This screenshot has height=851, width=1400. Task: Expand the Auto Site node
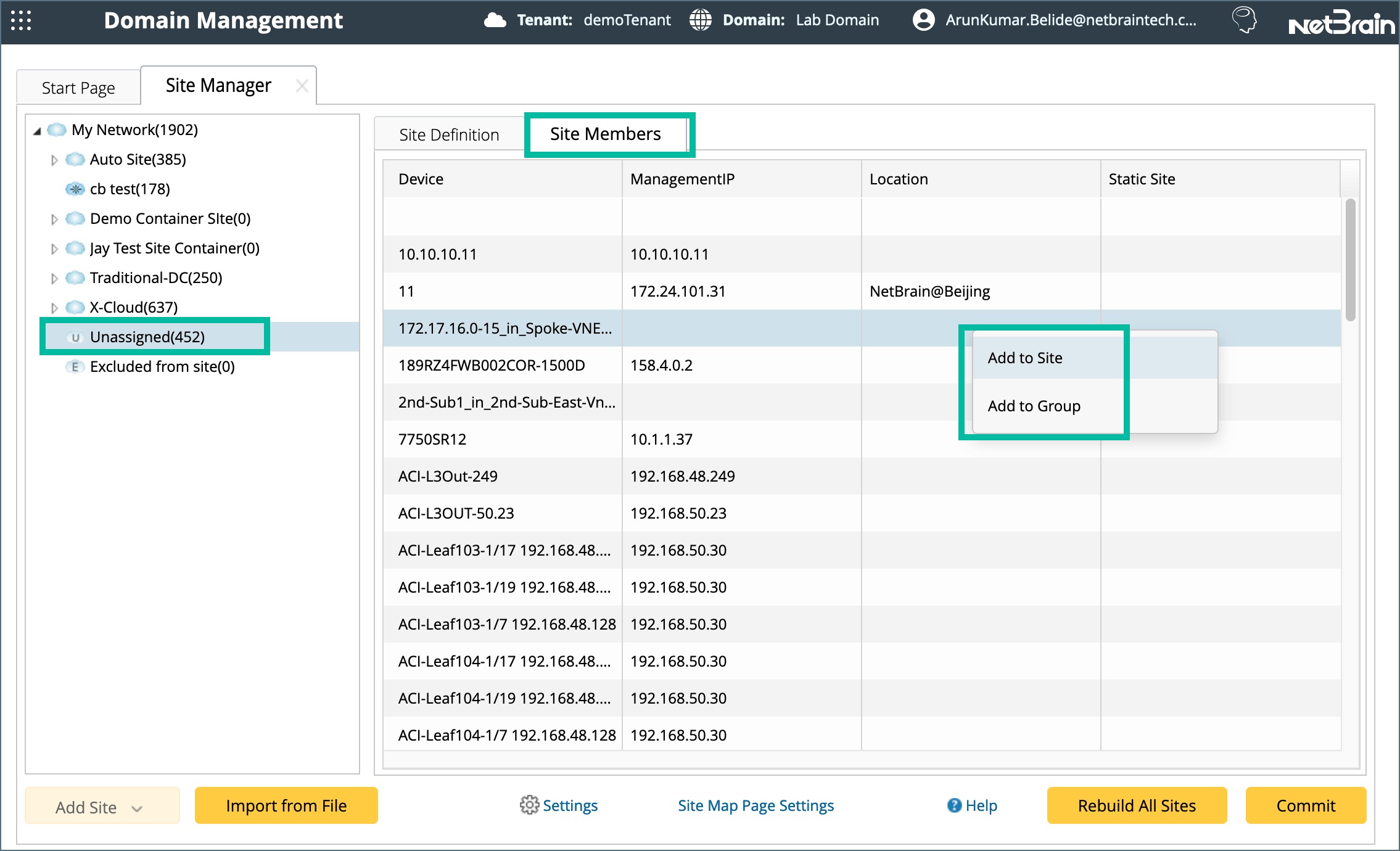(x=54, y=160)
